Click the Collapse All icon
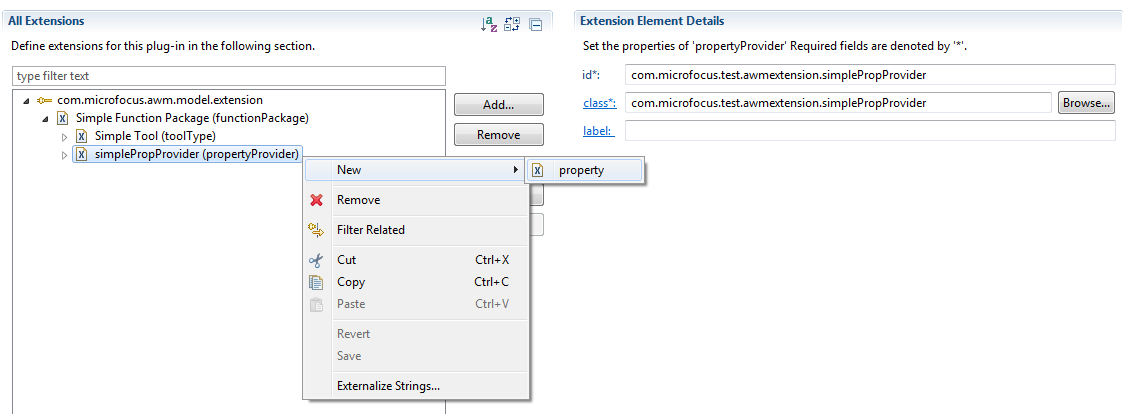 535,24
